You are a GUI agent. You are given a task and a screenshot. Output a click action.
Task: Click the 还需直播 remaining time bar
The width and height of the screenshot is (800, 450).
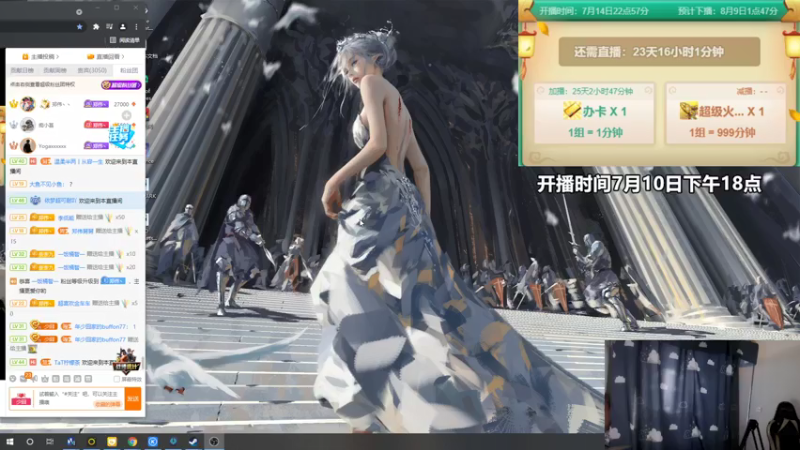point(659,52)
